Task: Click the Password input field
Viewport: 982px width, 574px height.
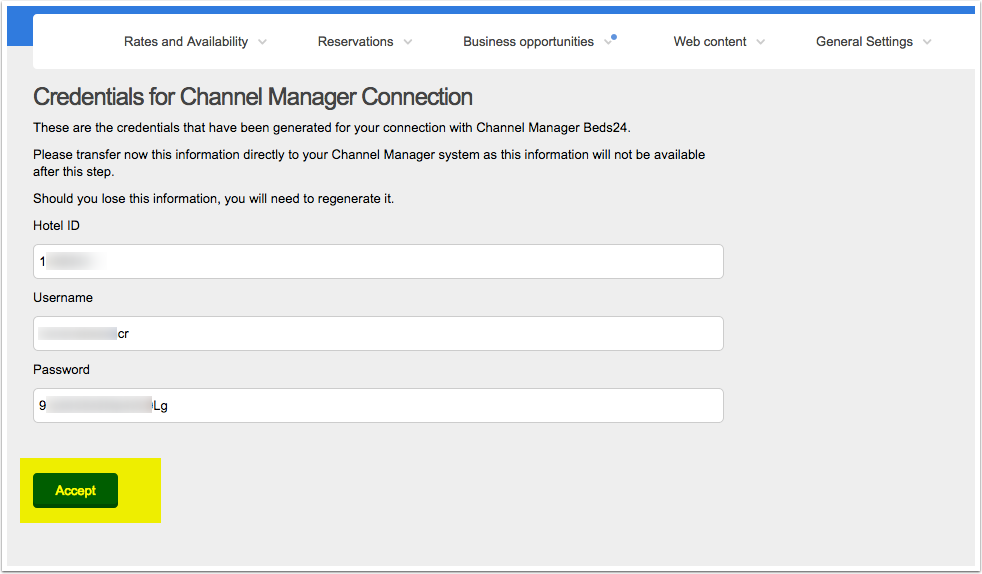Action: [378, 406]
